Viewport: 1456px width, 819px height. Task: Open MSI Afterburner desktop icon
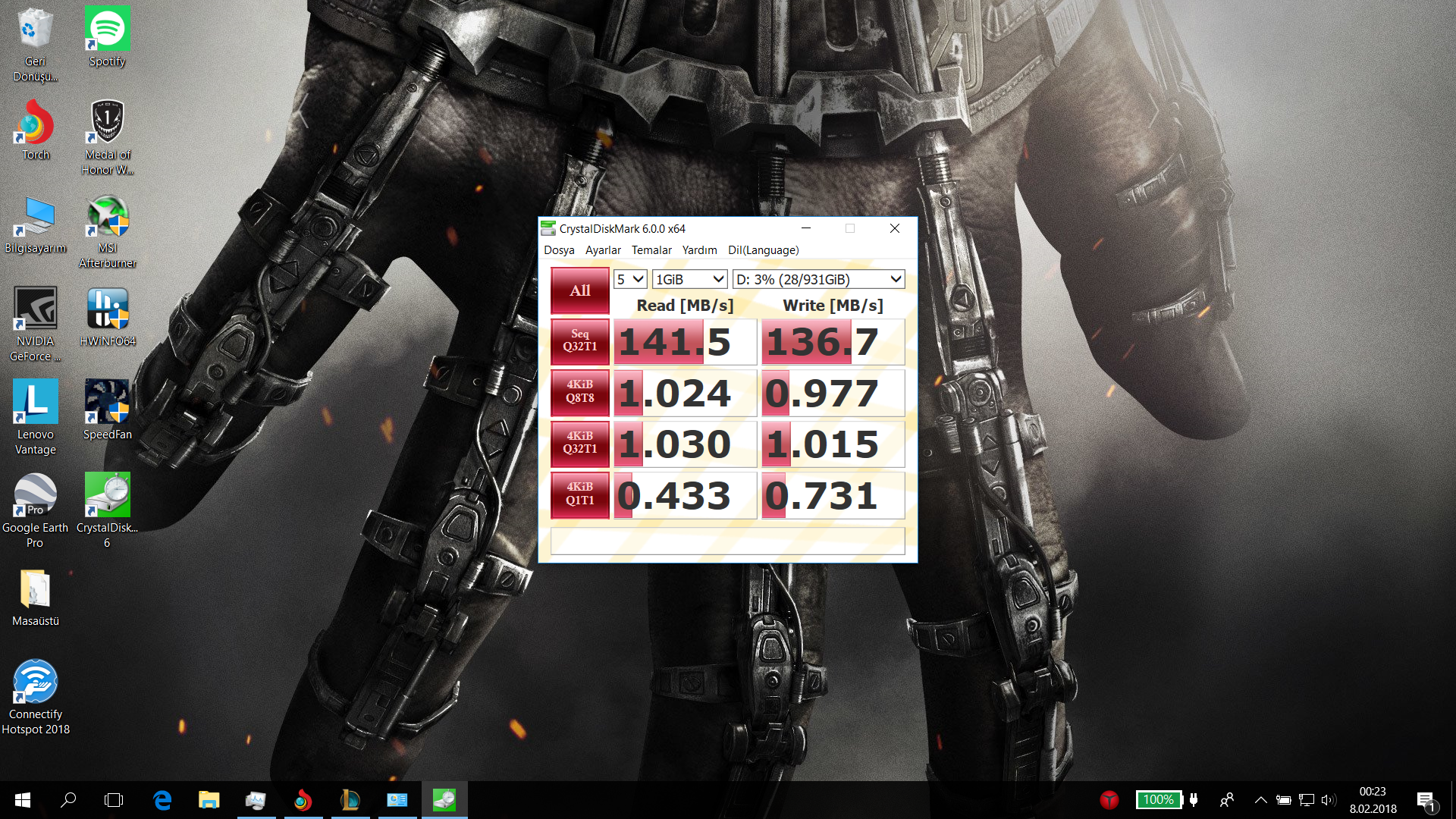[x=107, y=218]
